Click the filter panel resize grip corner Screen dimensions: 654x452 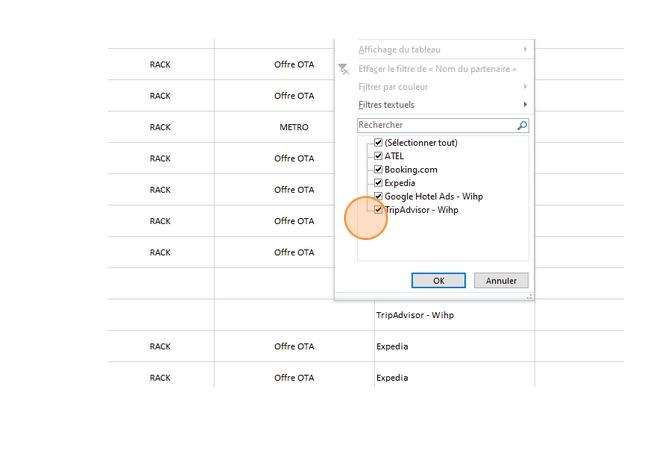click(x=529, y=296)
